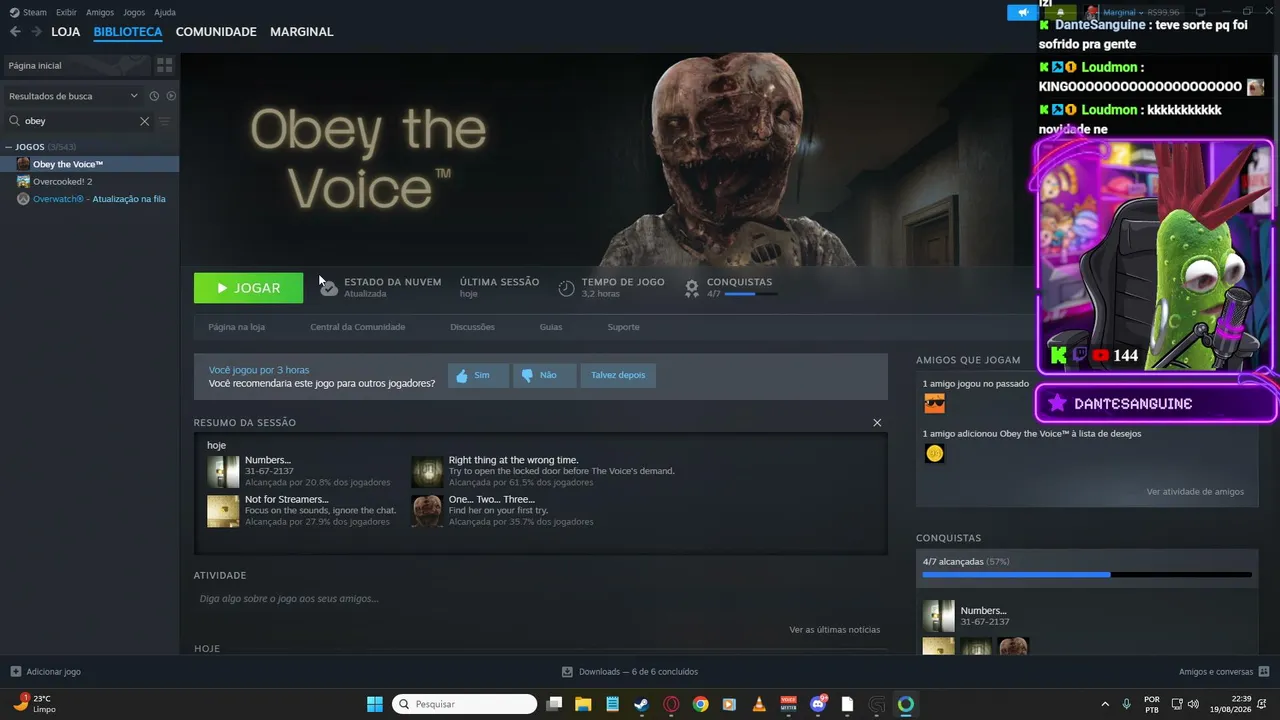The image size is (1280, 720).
Task: Click the yellow avatar of the wishlist friend
Action: pyautogui.click(x=934, y=454)
